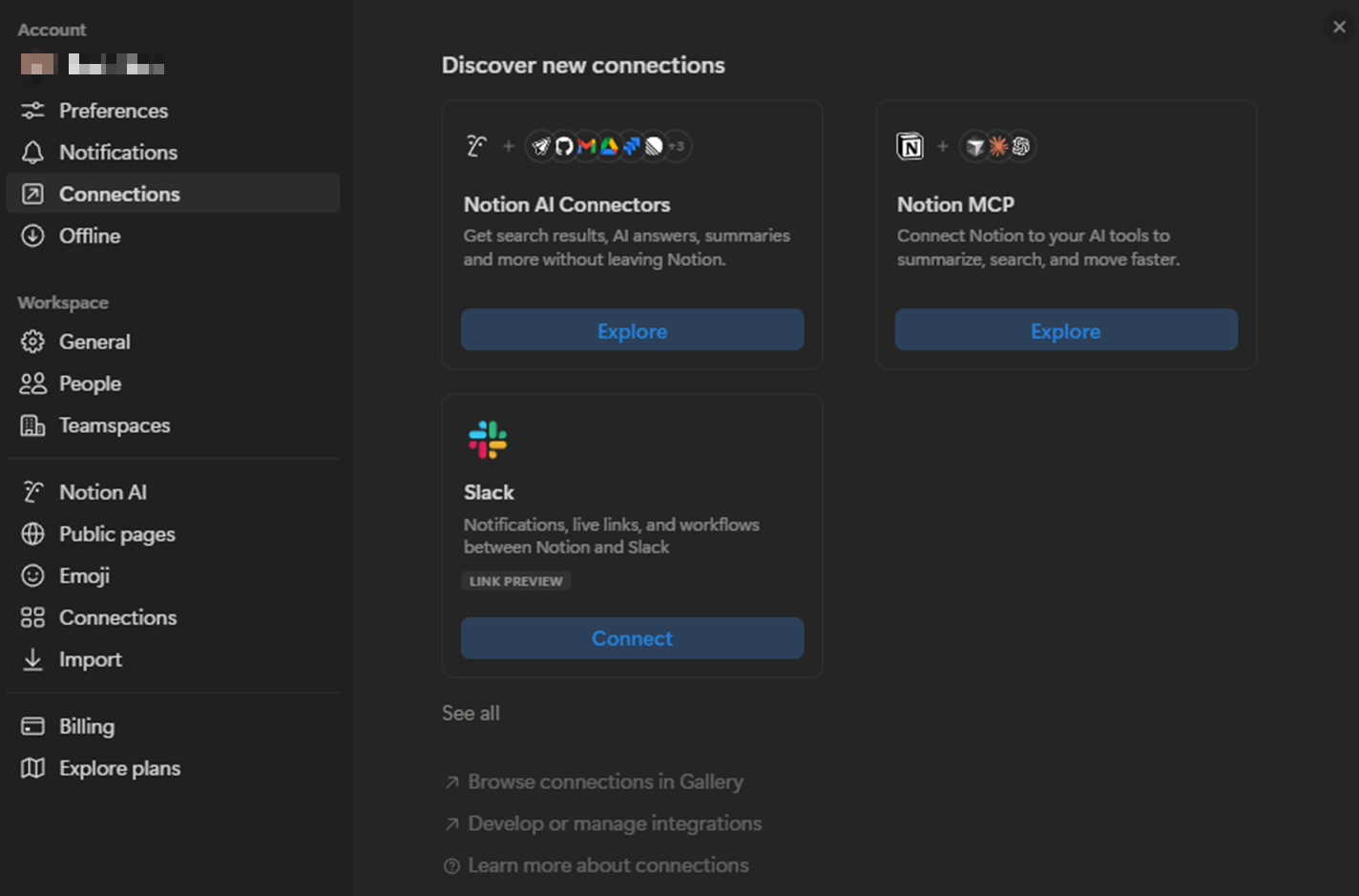Explore Notion AI Connectors

pos(632,330)
